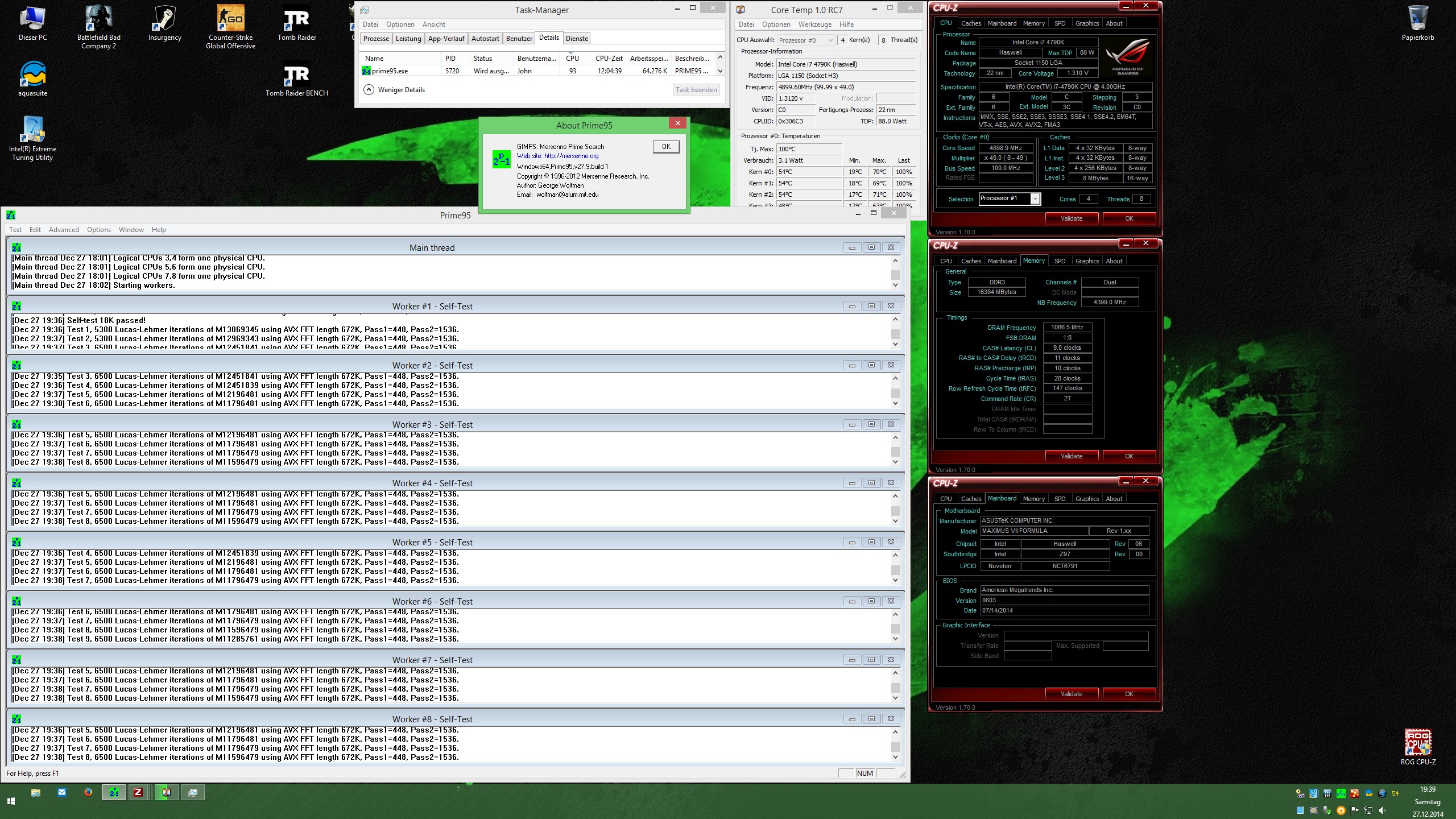The width and height of the screenshot is (1456, 819).
Task: Open Core Temp Werkzeuge menu
Action: 814,24
